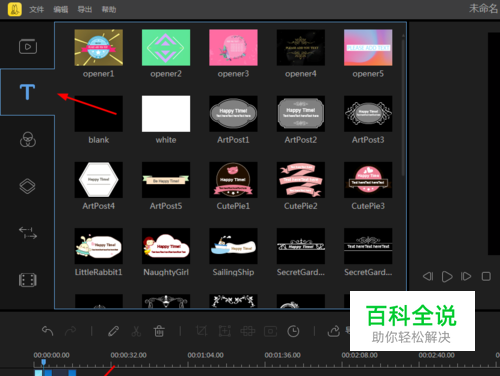Open the transitions arrows sidebar icon
This screenshot has width=500, height=376.
[x=28, y=233]
